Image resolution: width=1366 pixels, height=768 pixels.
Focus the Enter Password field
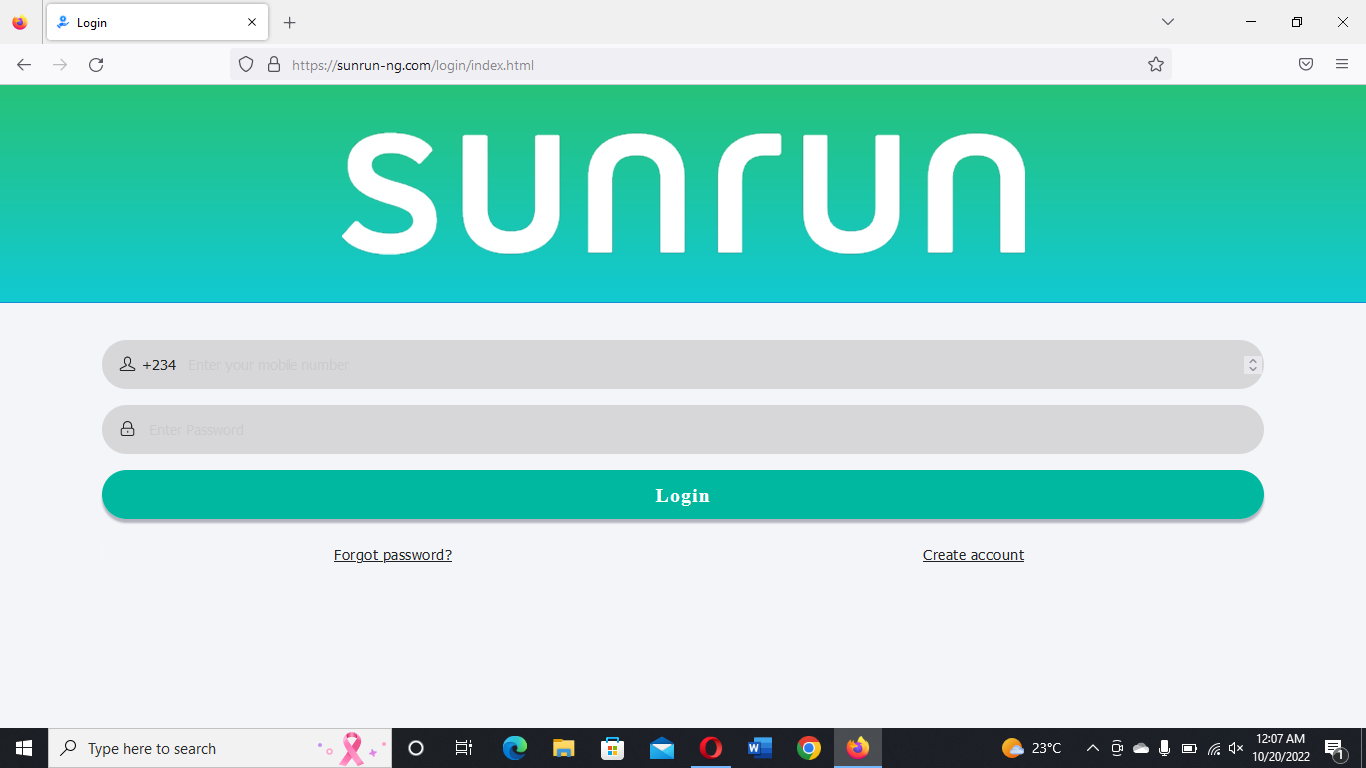[683, 430]
